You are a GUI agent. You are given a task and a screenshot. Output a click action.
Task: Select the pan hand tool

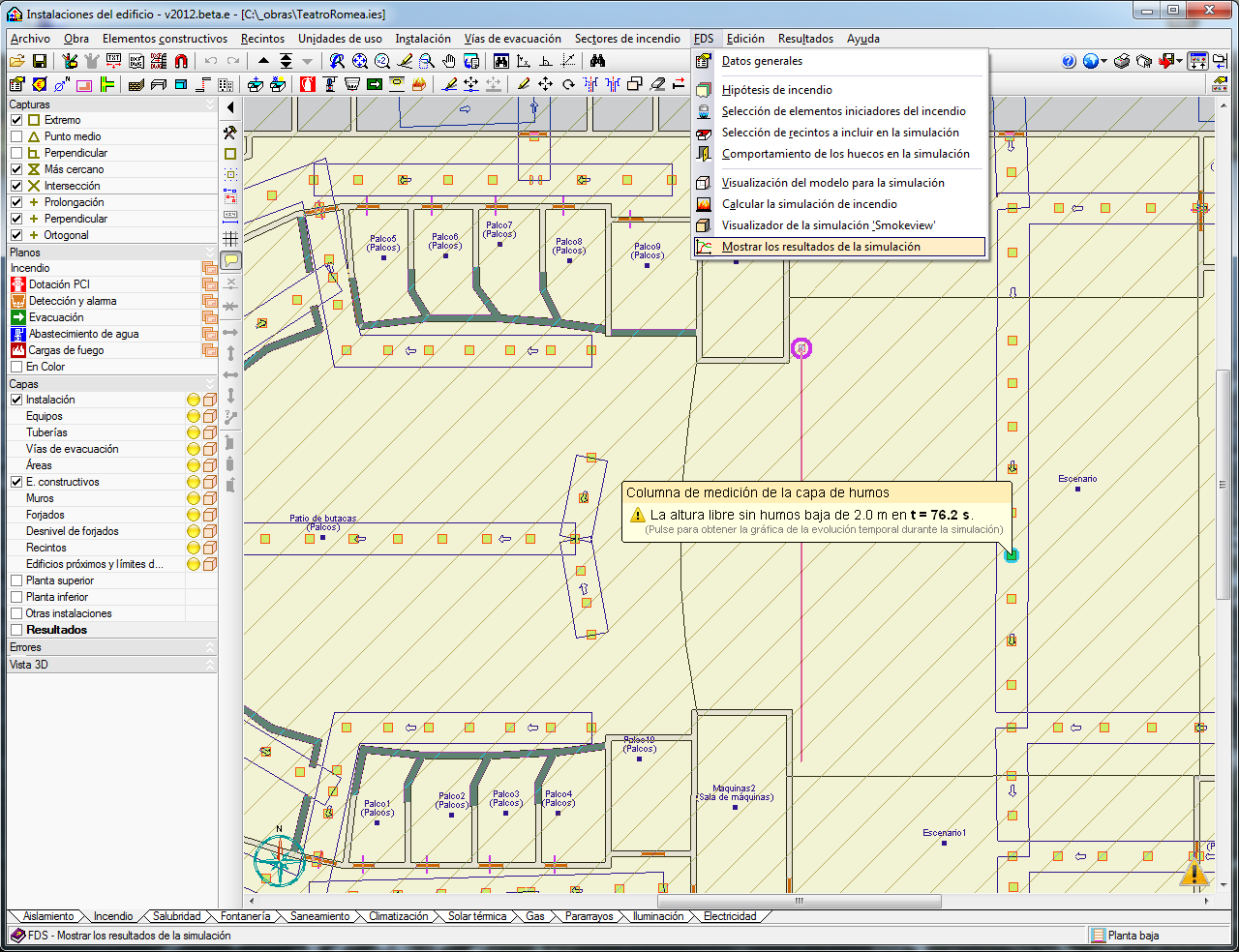pyautogui.click(x=449, y=61)
